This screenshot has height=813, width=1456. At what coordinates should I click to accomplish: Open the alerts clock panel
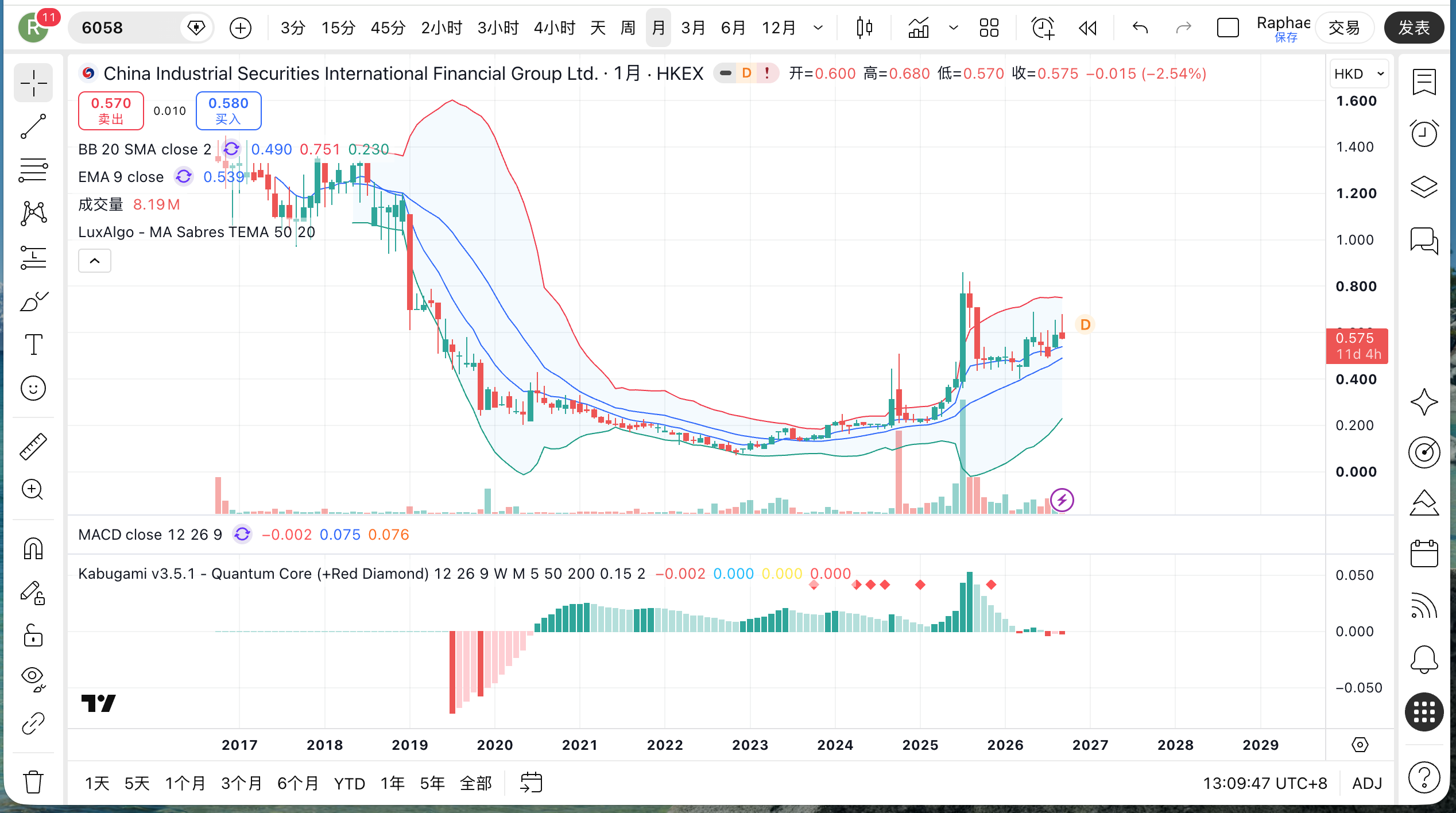tap(1424, 134)
